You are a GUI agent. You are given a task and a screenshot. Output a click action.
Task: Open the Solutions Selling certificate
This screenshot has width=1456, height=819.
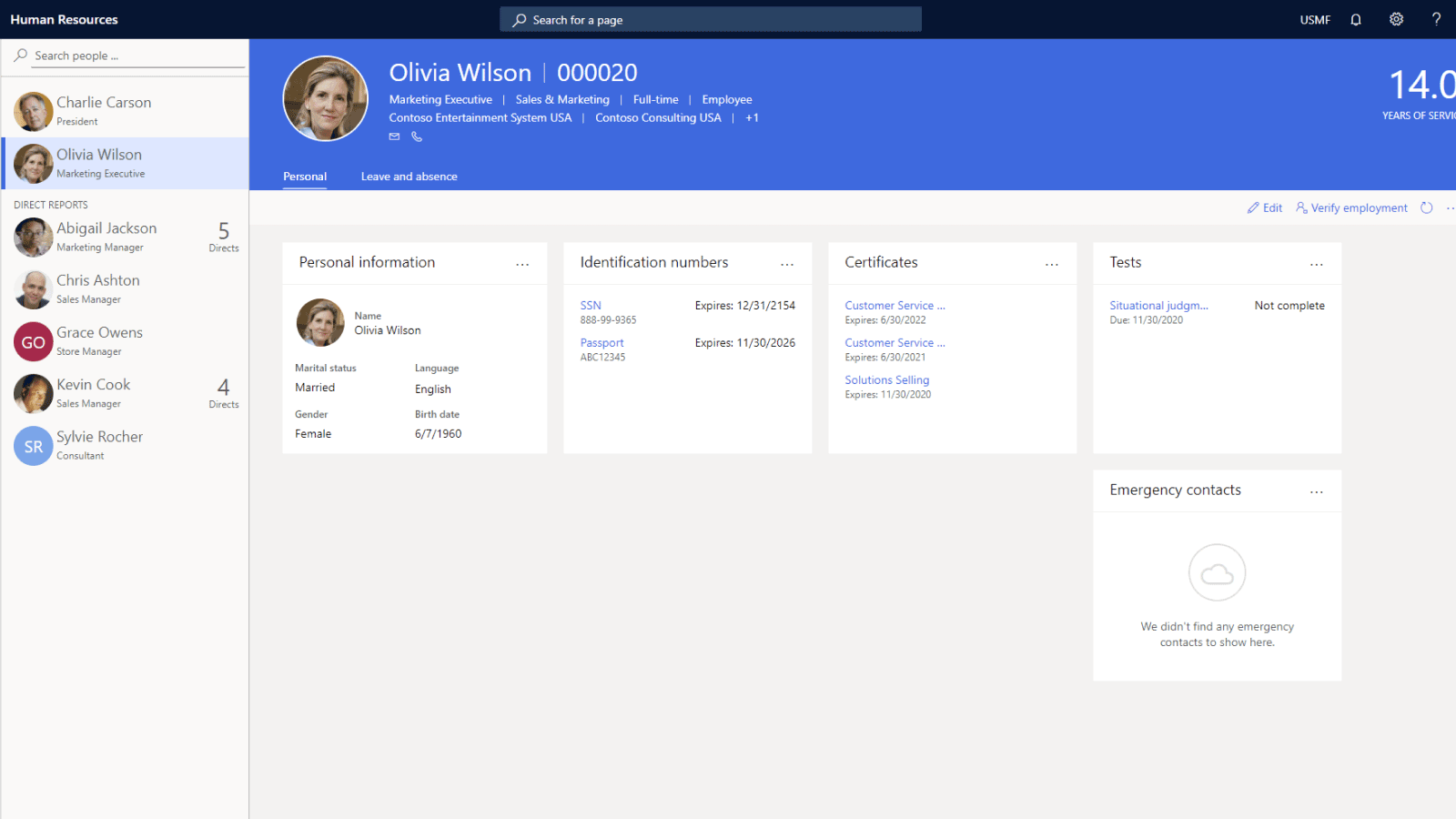coord(886,379)
